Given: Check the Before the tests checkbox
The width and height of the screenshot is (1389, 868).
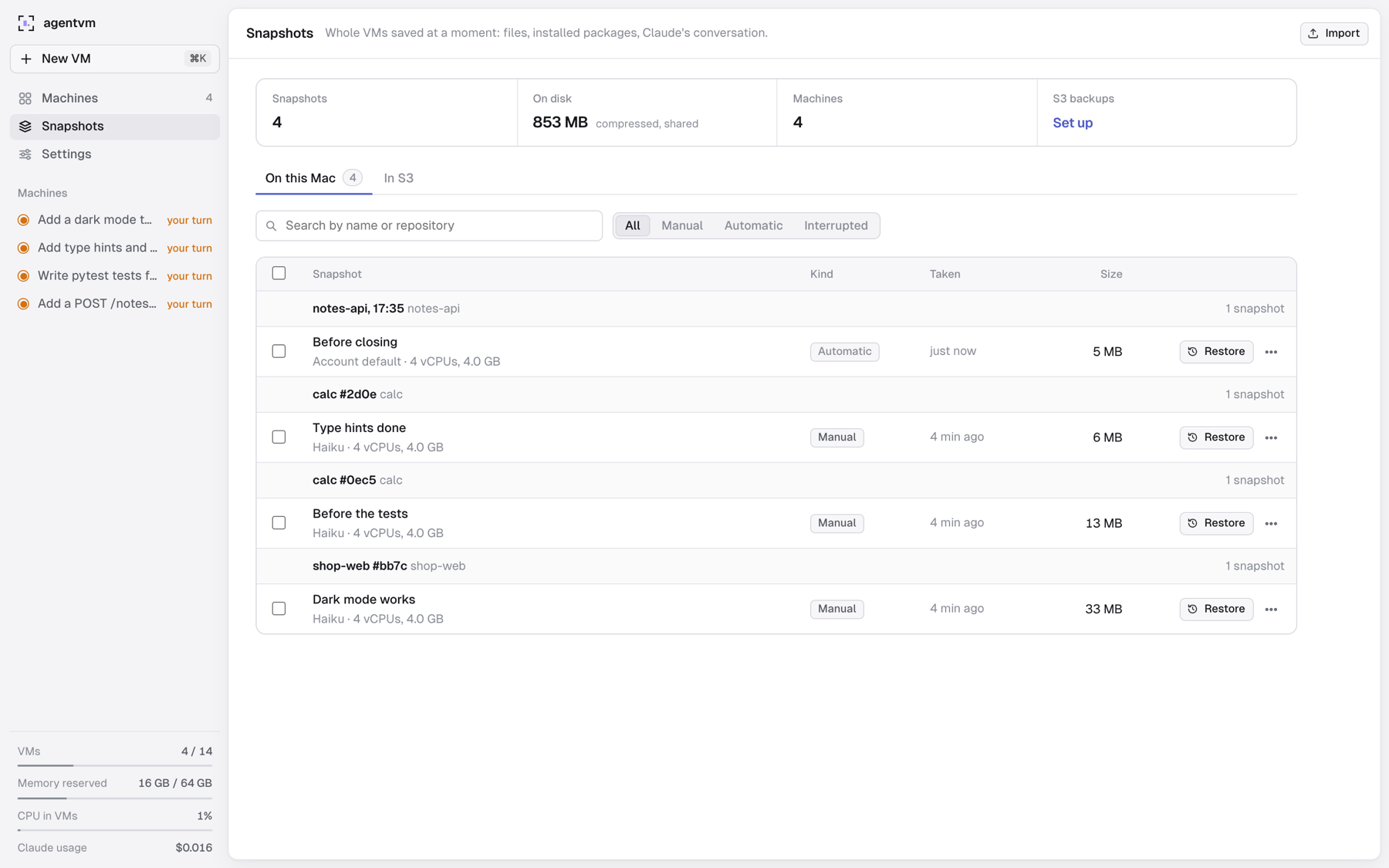Looking at the screenshot, I should tap(279, 522).
